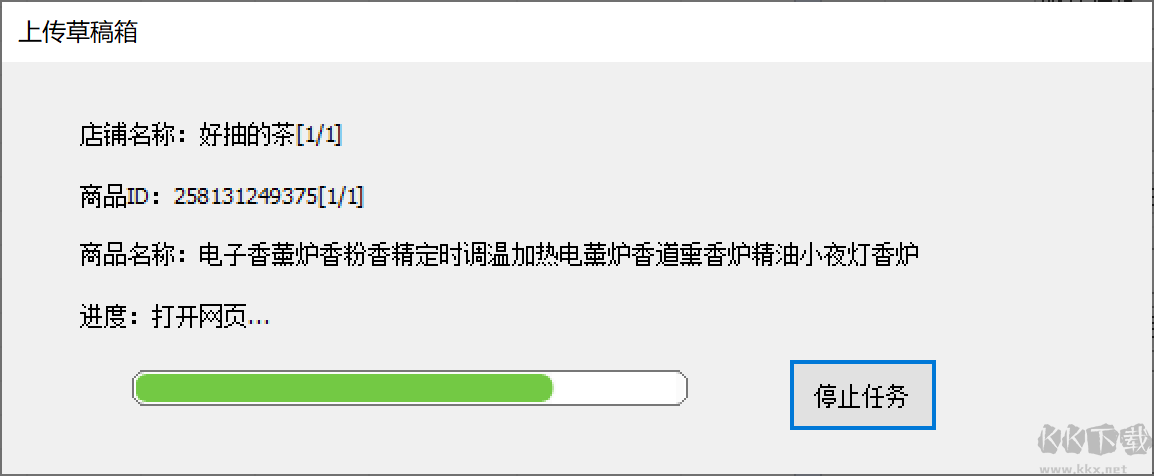Click the product ID number 258131249375
This screenshot has width=1154, height=476.
[246, 196]
